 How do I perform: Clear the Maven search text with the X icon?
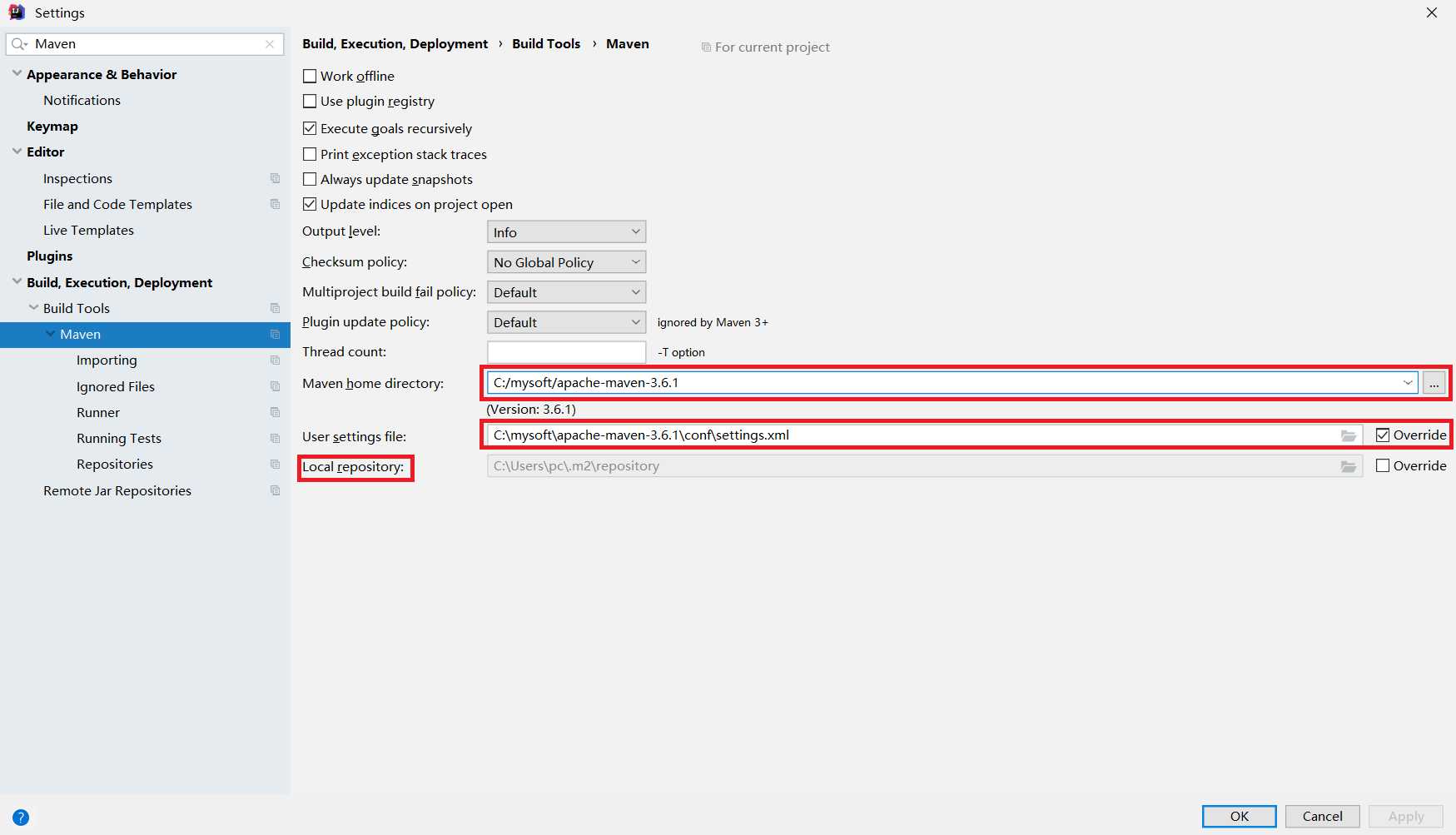pos(270,44)
